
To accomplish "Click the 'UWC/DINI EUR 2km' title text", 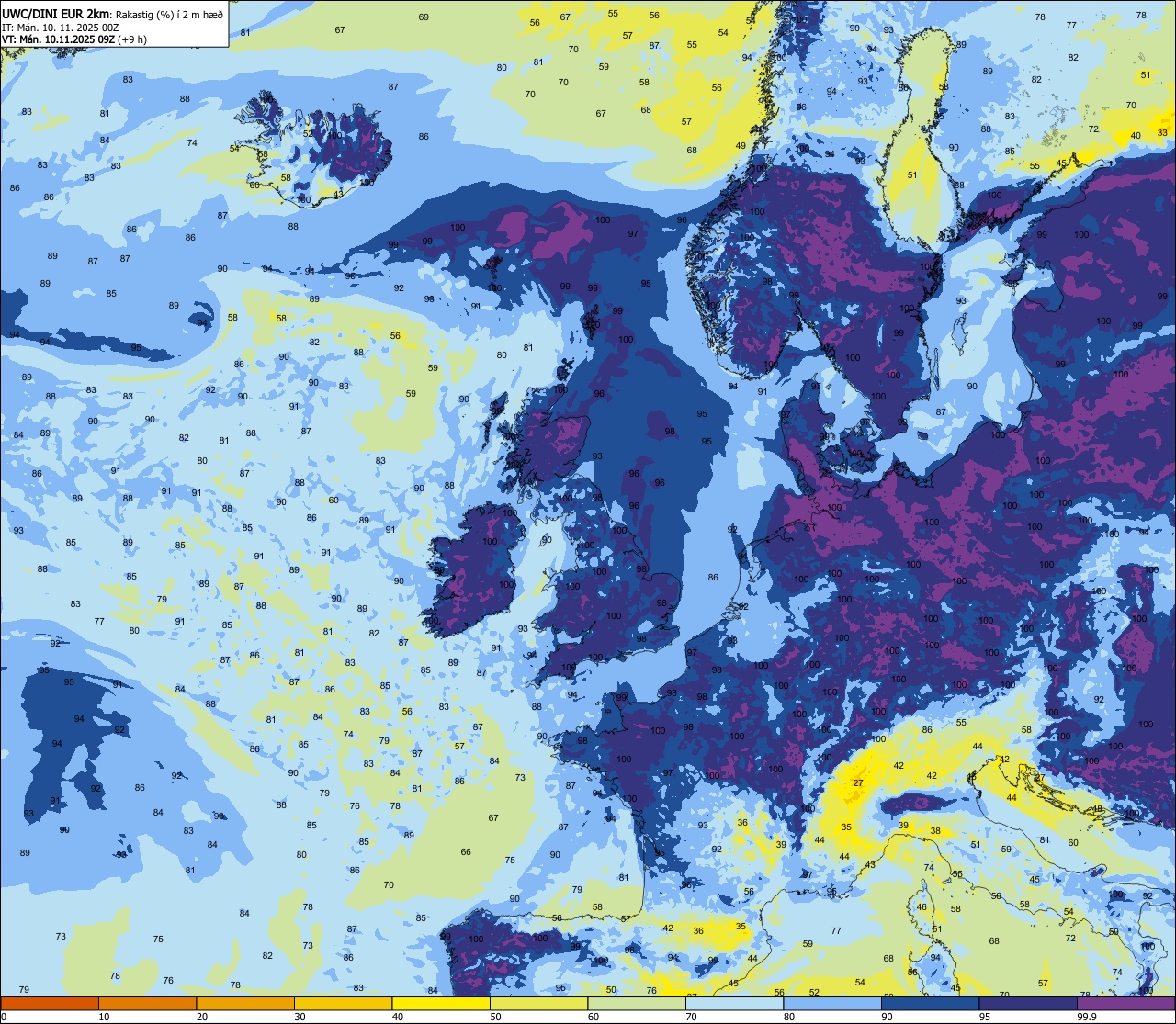I will coord(56,14).
